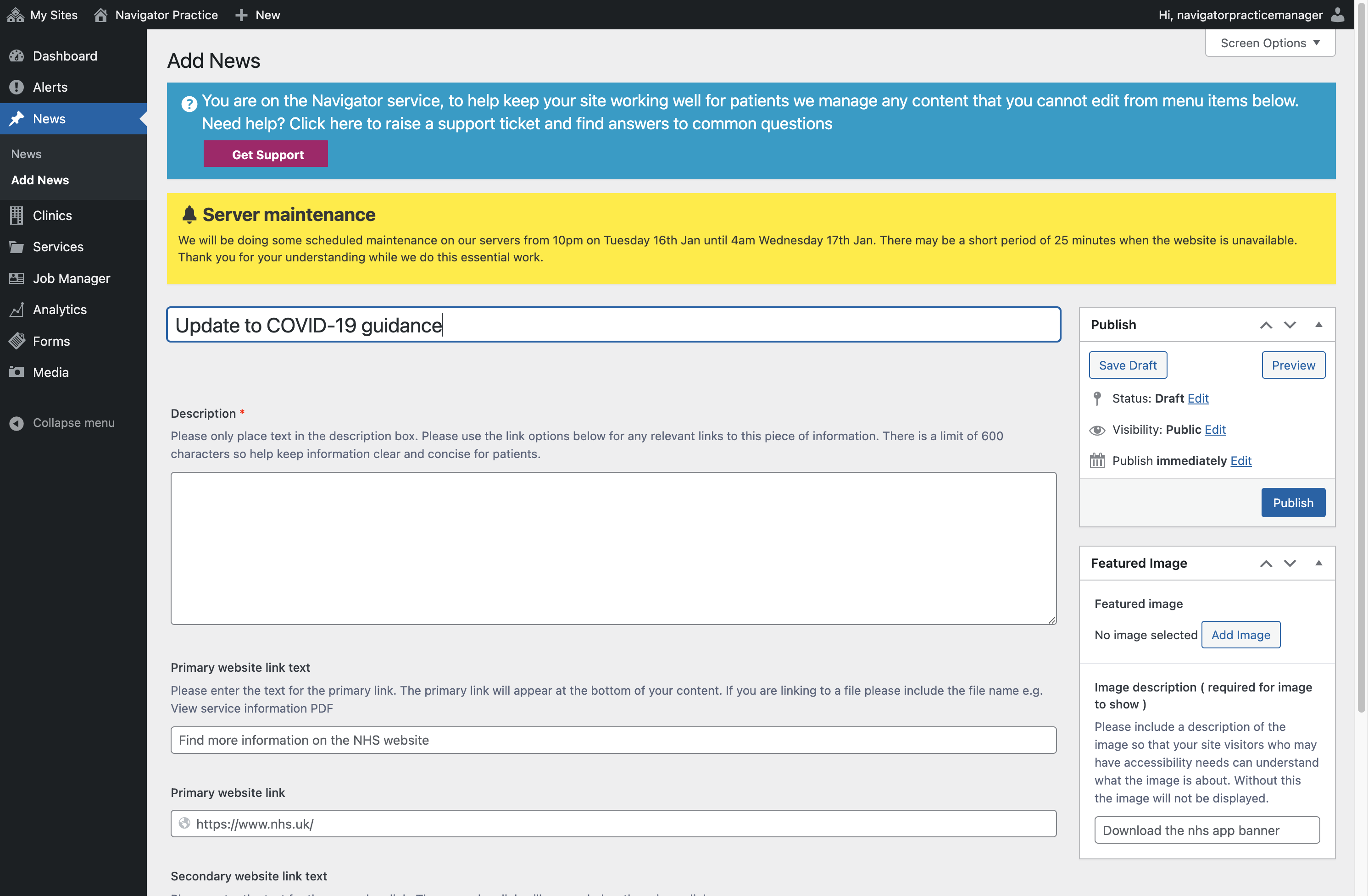Click the Get Support button
Image resolution: width=1368 pixels, height=896 pixels.
(266, 154)
